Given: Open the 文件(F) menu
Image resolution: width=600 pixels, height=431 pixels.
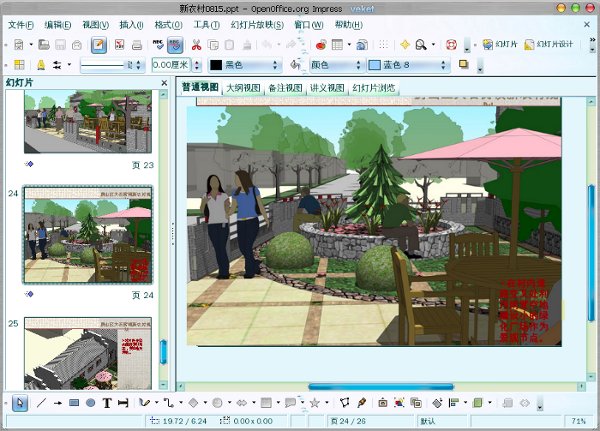Looking at the screenshot, I should (x=21, y=25).
